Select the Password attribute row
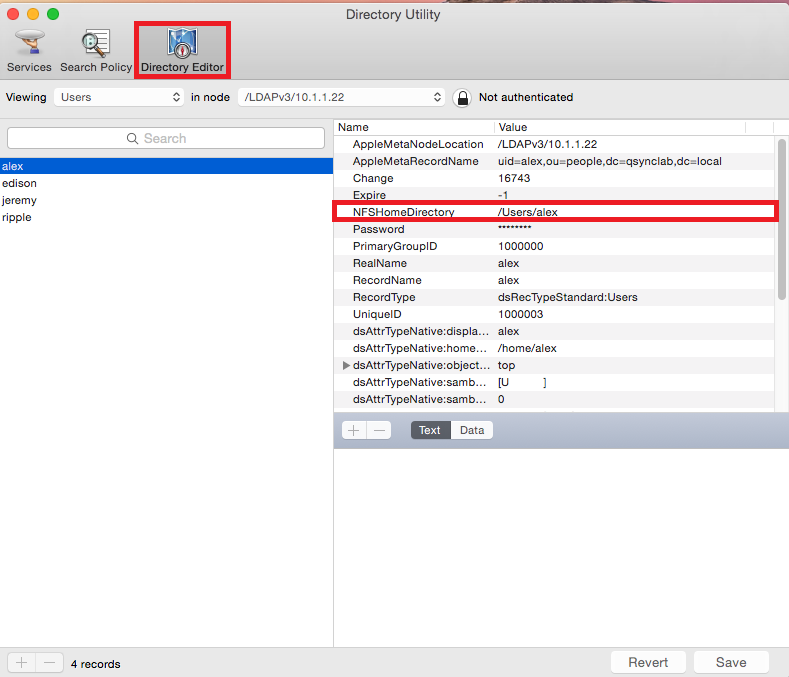 pos(554,230)
